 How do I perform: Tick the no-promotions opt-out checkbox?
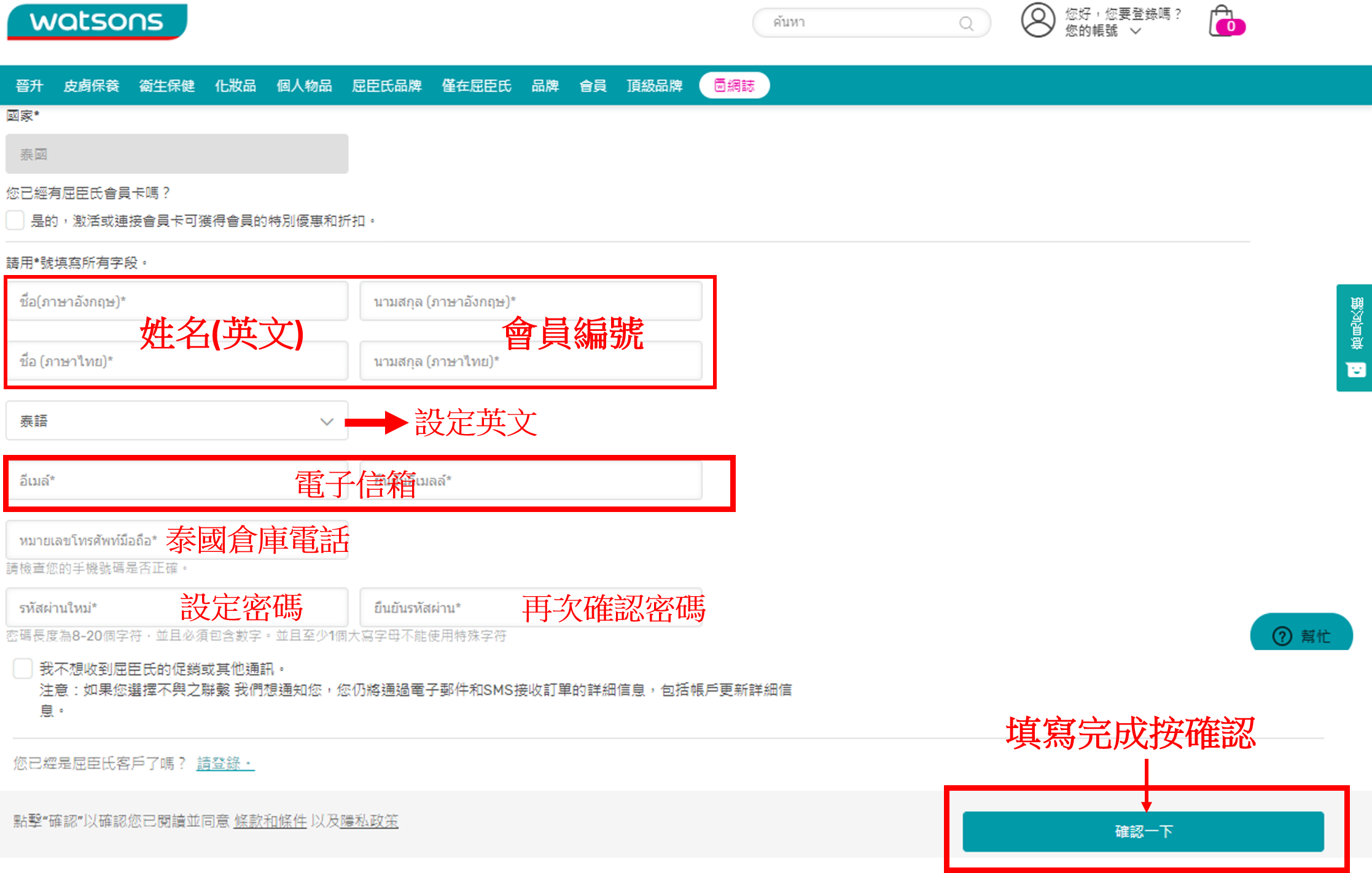point(23,669)
